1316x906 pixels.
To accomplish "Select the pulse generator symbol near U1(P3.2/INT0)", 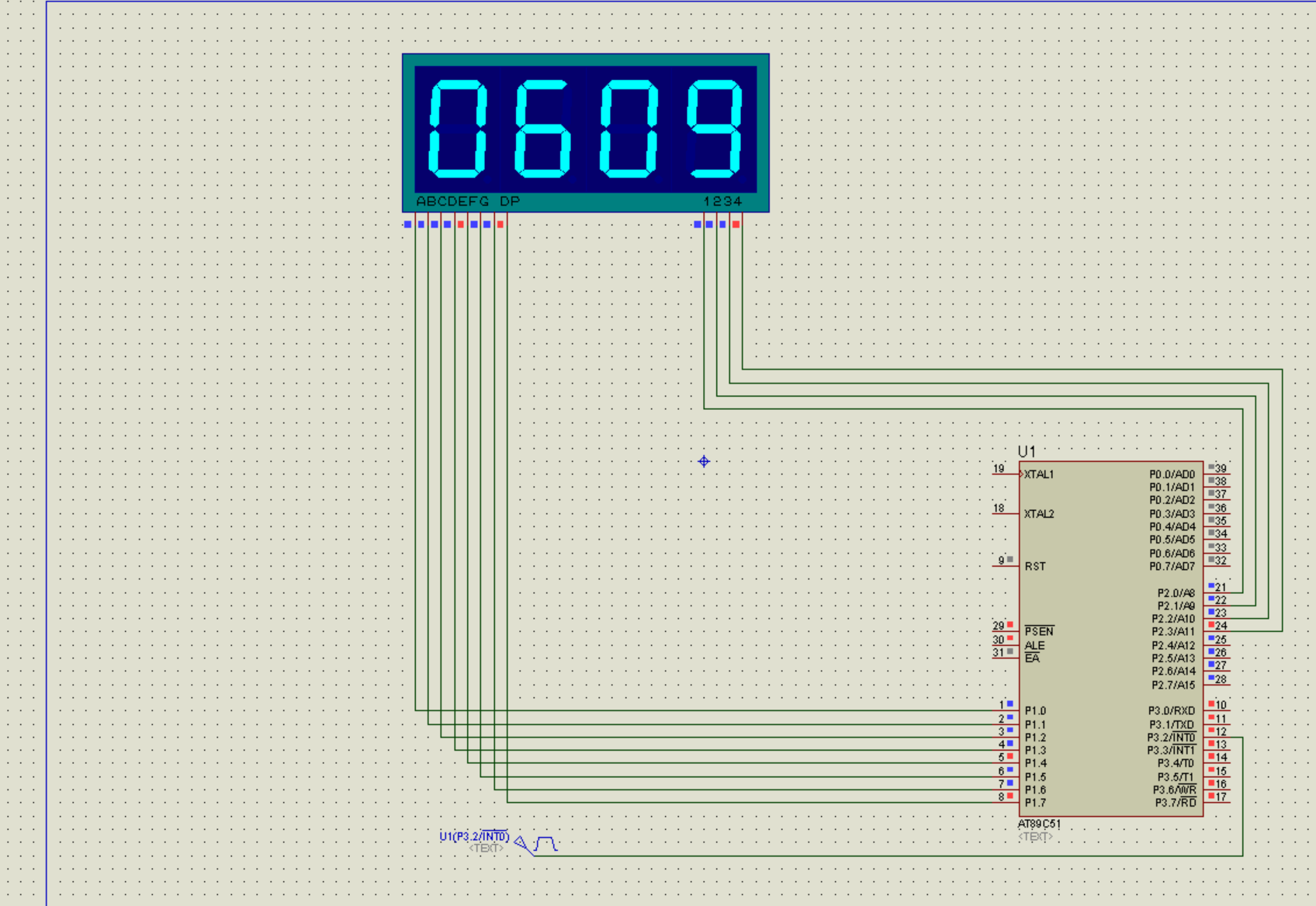I will click(545, 843).
